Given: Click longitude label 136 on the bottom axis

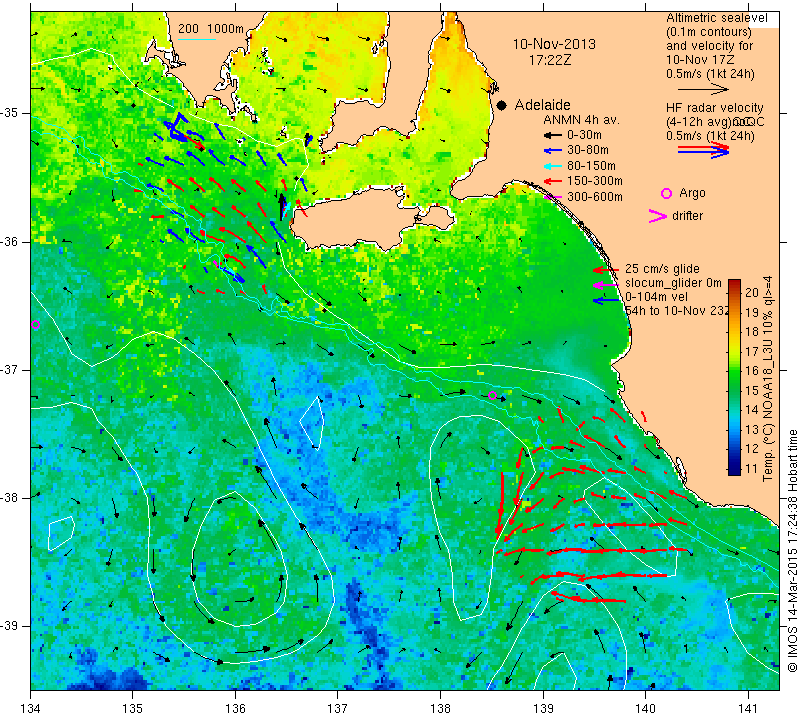Looking at the screenshot, I should tap(235, 709).
